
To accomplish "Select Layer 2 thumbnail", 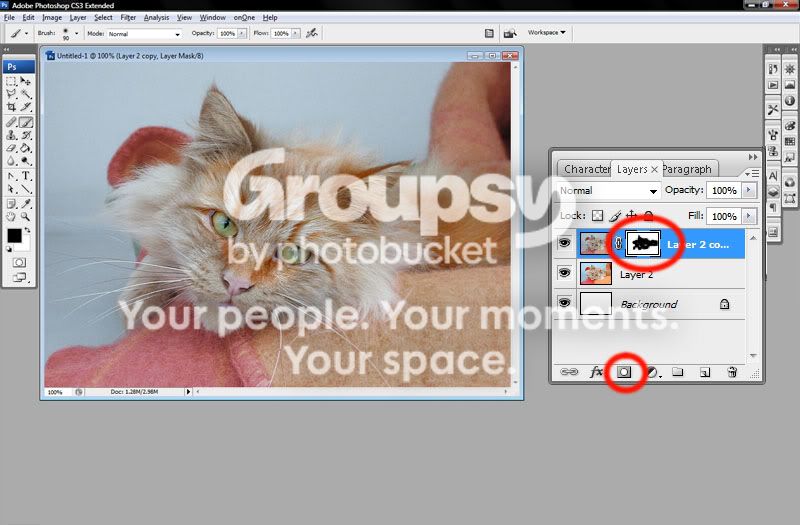I will point(596,273).
